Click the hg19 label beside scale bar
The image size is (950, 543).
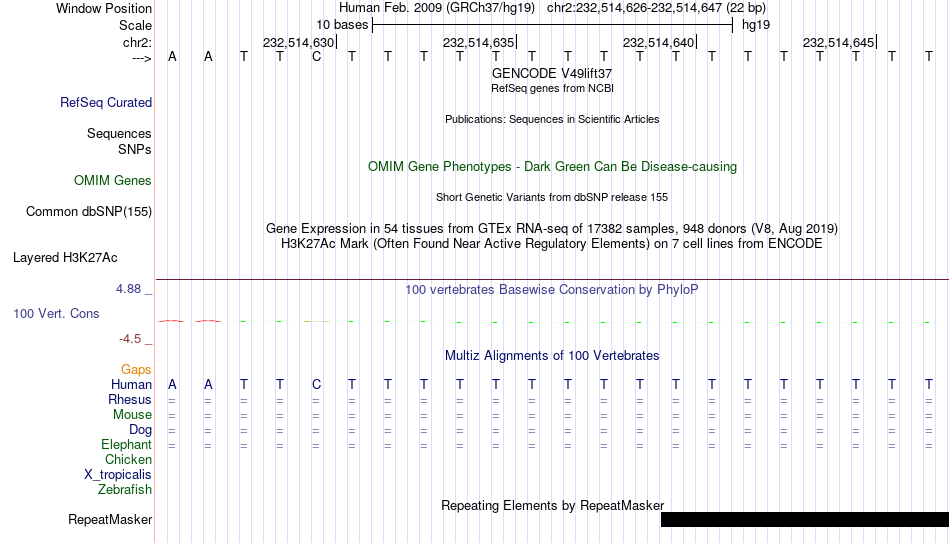click(756, 25)
